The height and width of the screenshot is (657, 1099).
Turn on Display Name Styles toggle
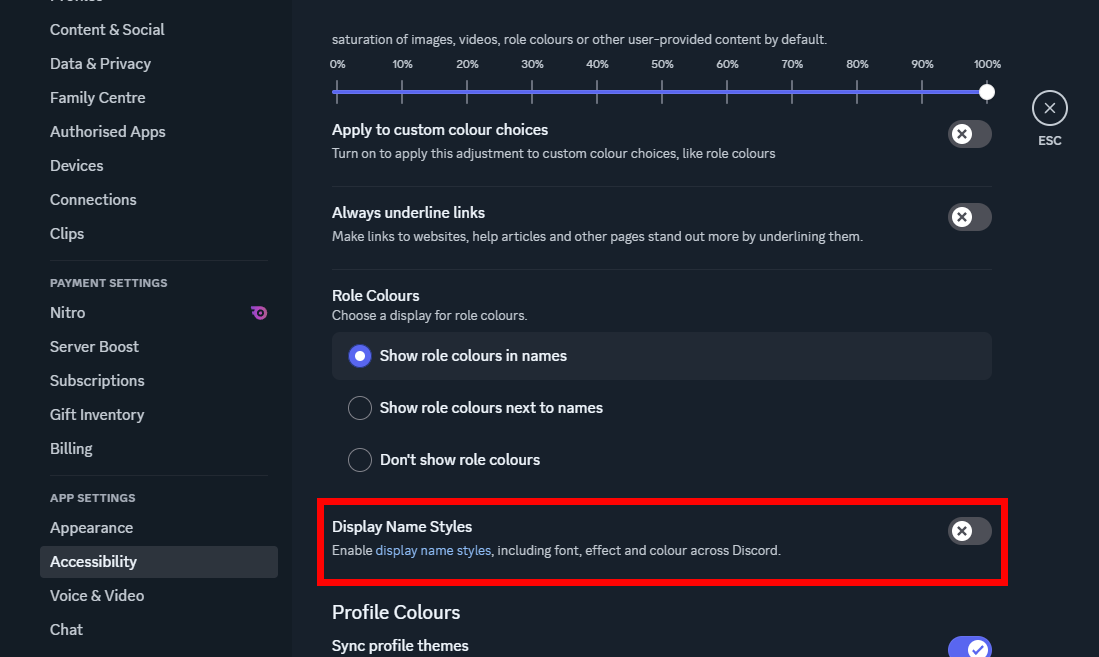tap(969, 531)
